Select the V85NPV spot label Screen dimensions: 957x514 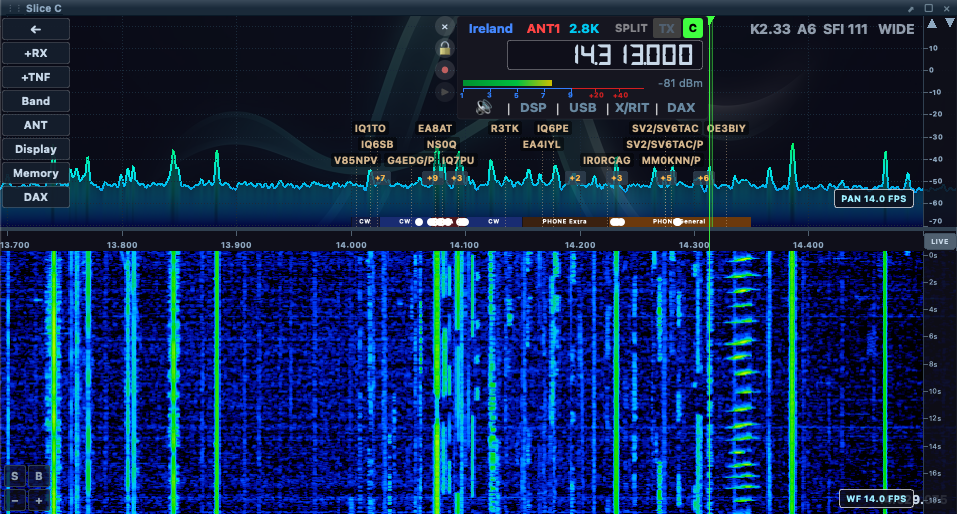355,161
